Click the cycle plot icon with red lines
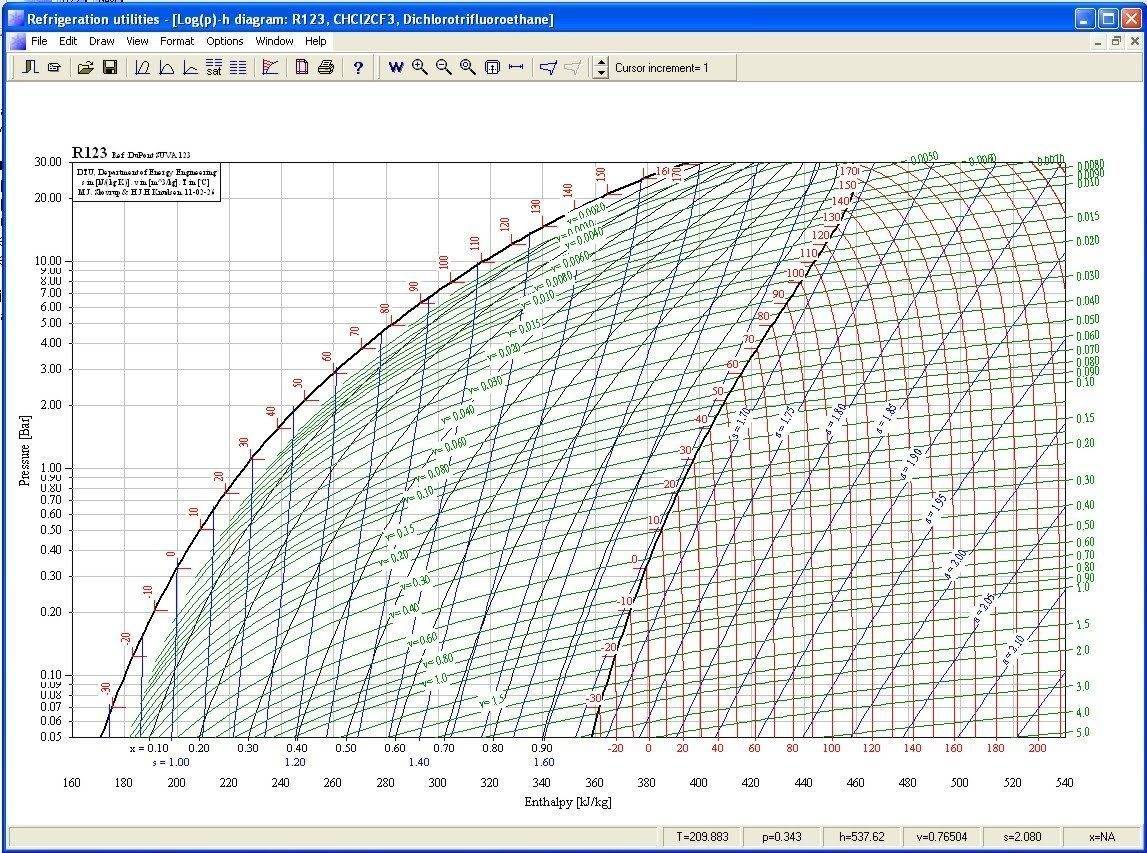This screenshot has height=853, width=1147. click(270, 67)
